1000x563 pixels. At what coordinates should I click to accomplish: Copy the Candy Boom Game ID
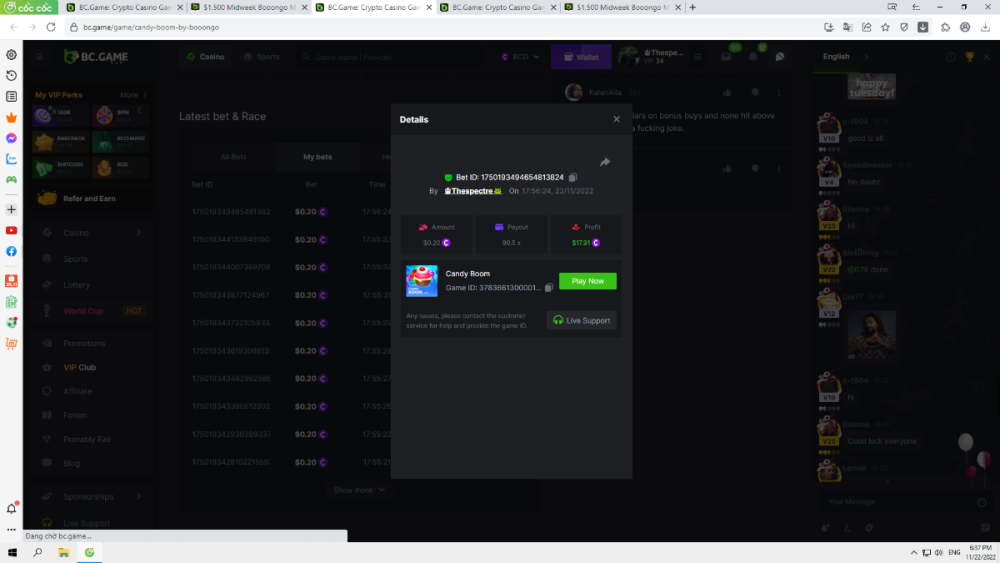[x=549, y=288]
